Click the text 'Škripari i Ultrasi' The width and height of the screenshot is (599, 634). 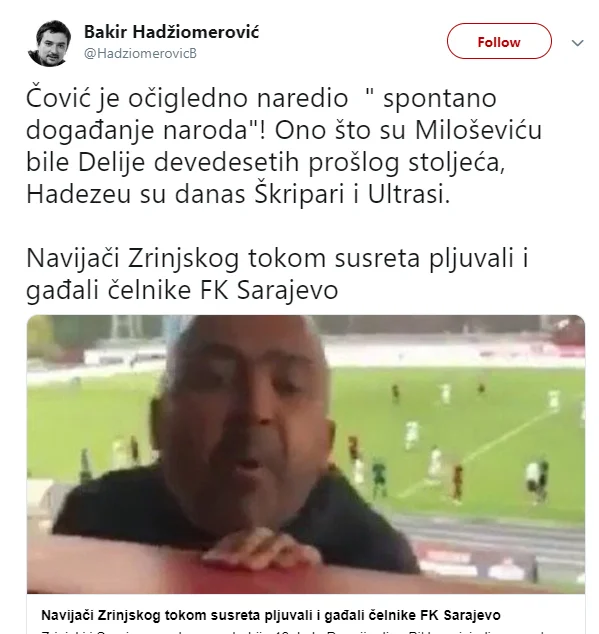tap(352, 194)
